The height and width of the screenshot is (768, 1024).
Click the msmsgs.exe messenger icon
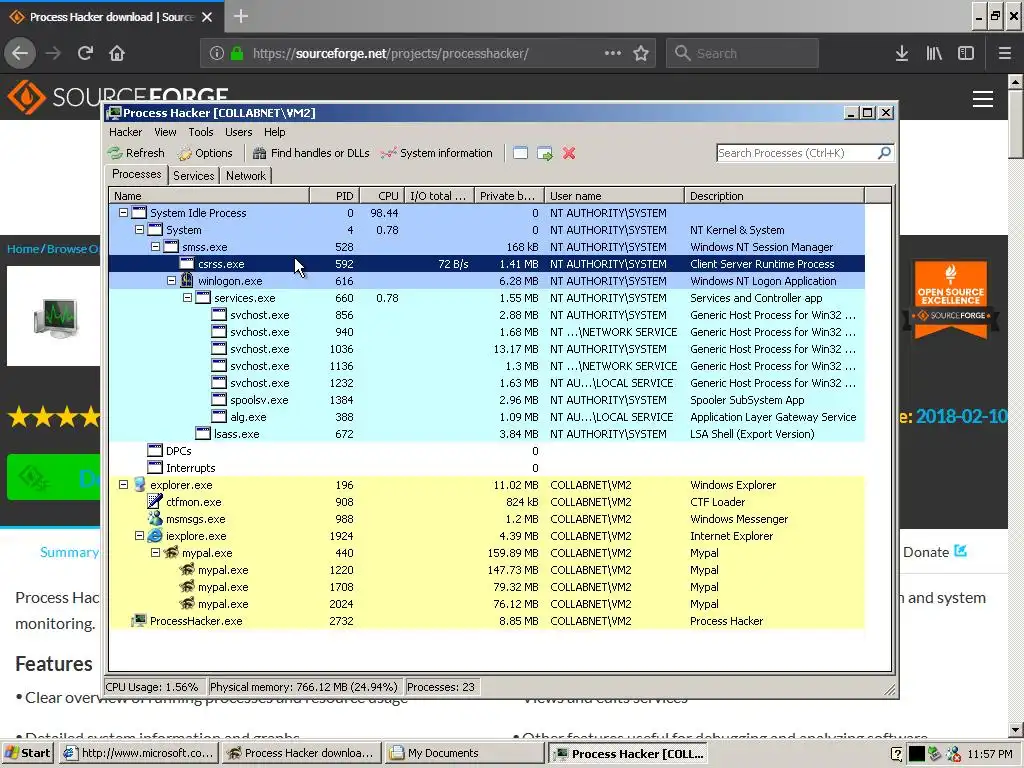tap(155, 519)
